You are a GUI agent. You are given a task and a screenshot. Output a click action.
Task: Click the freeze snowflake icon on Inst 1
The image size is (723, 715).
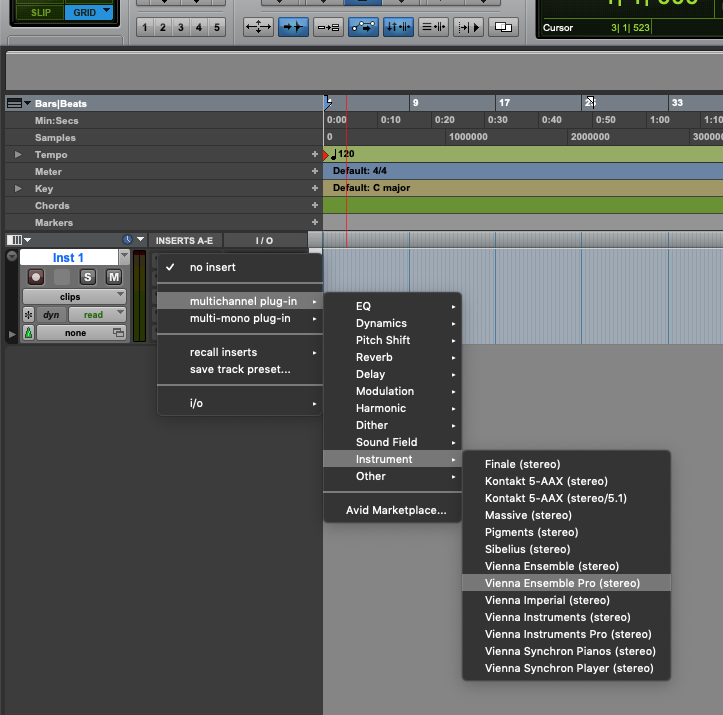28,315
